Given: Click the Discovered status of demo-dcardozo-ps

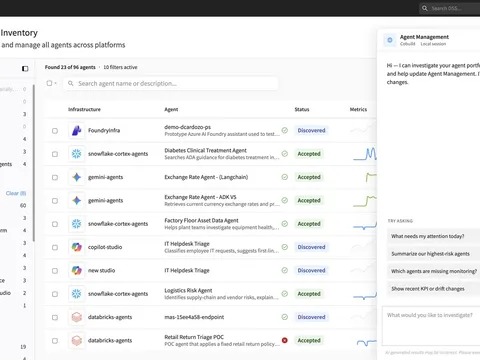Looking at the screenshot, I should pyautogui.click(x=311, y=131).
